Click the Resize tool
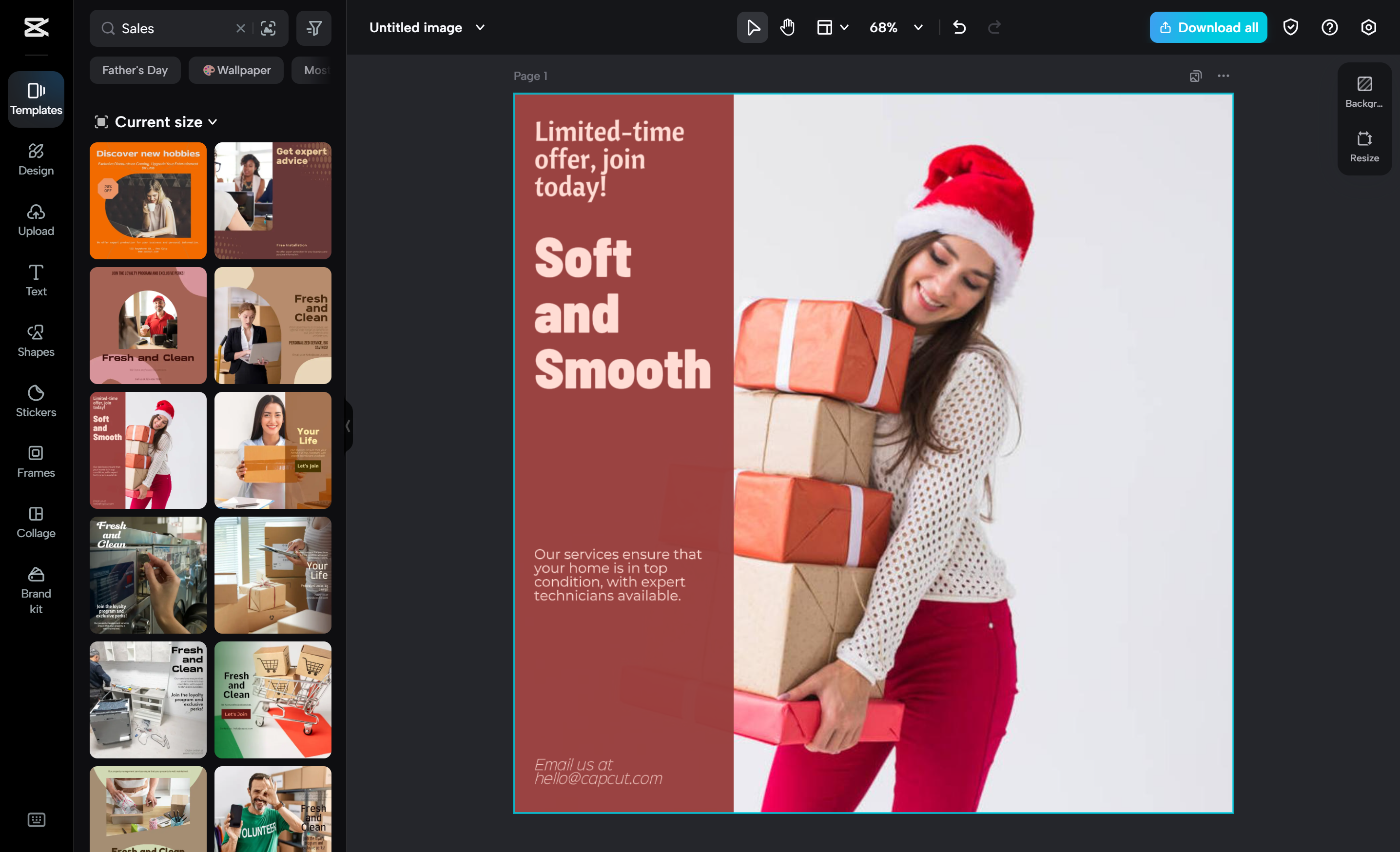1400x852 pixels. tap(1364, 147)
